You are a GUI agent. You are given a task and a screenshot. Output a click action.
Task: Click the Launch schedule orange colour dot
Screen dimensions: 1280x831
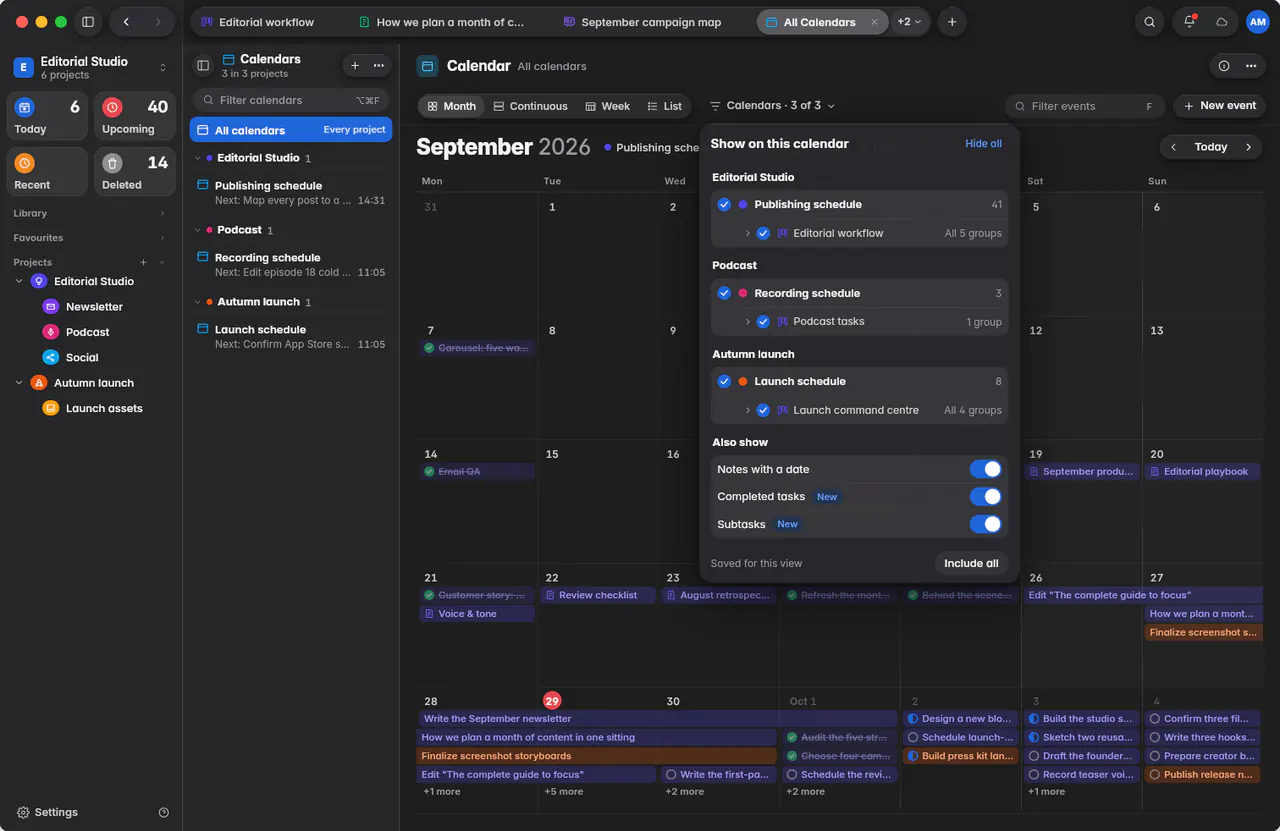742,381
